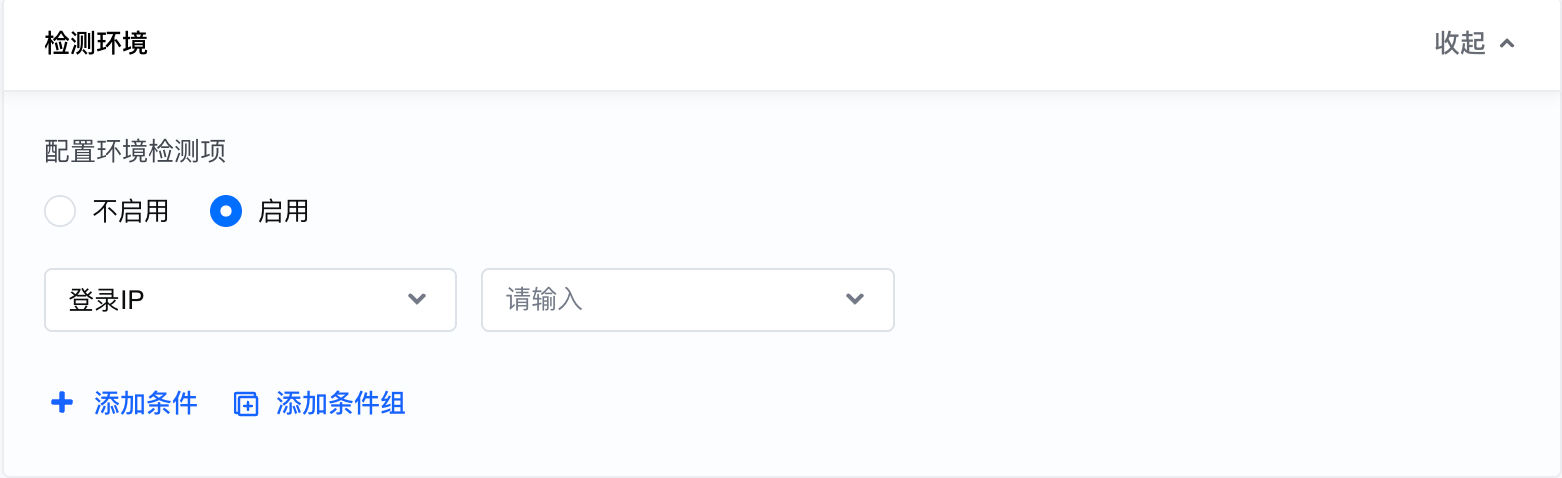1562x478 pixels.
Task: Open the 登录IP dropdown
Action: (250, 299)
